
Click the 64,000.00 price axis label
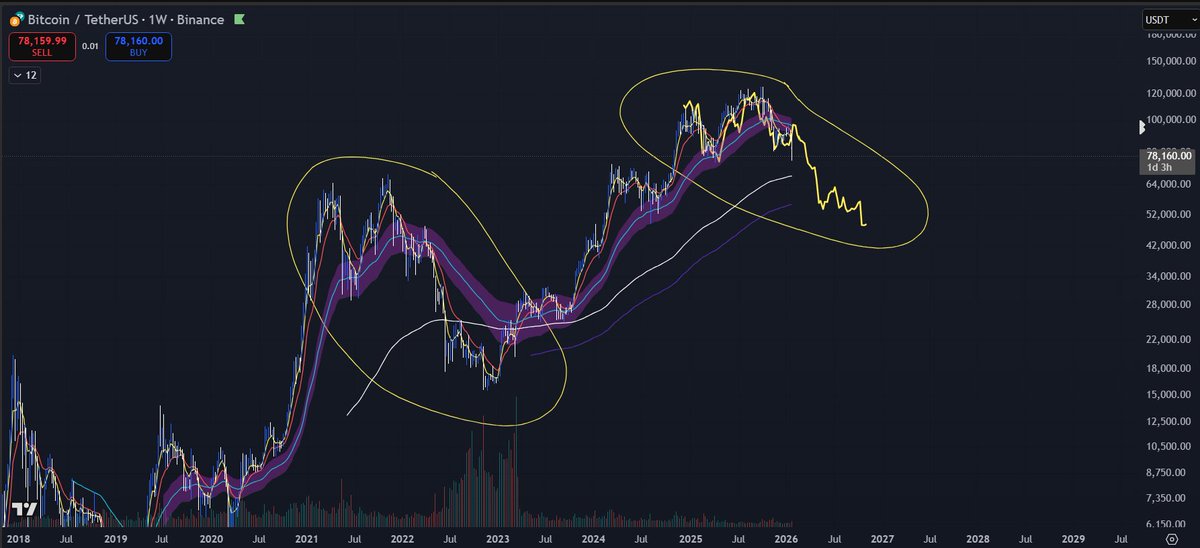pyautogui.click(x=1169, y=184)
